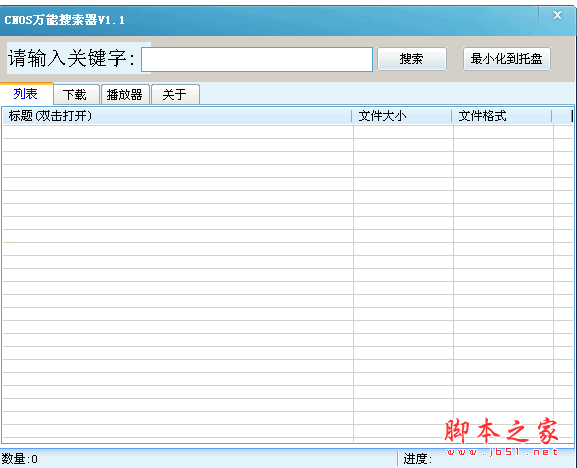Screen dimensions: 577x468
Task: Click the 请输入关键字: label
Action: 72,58
